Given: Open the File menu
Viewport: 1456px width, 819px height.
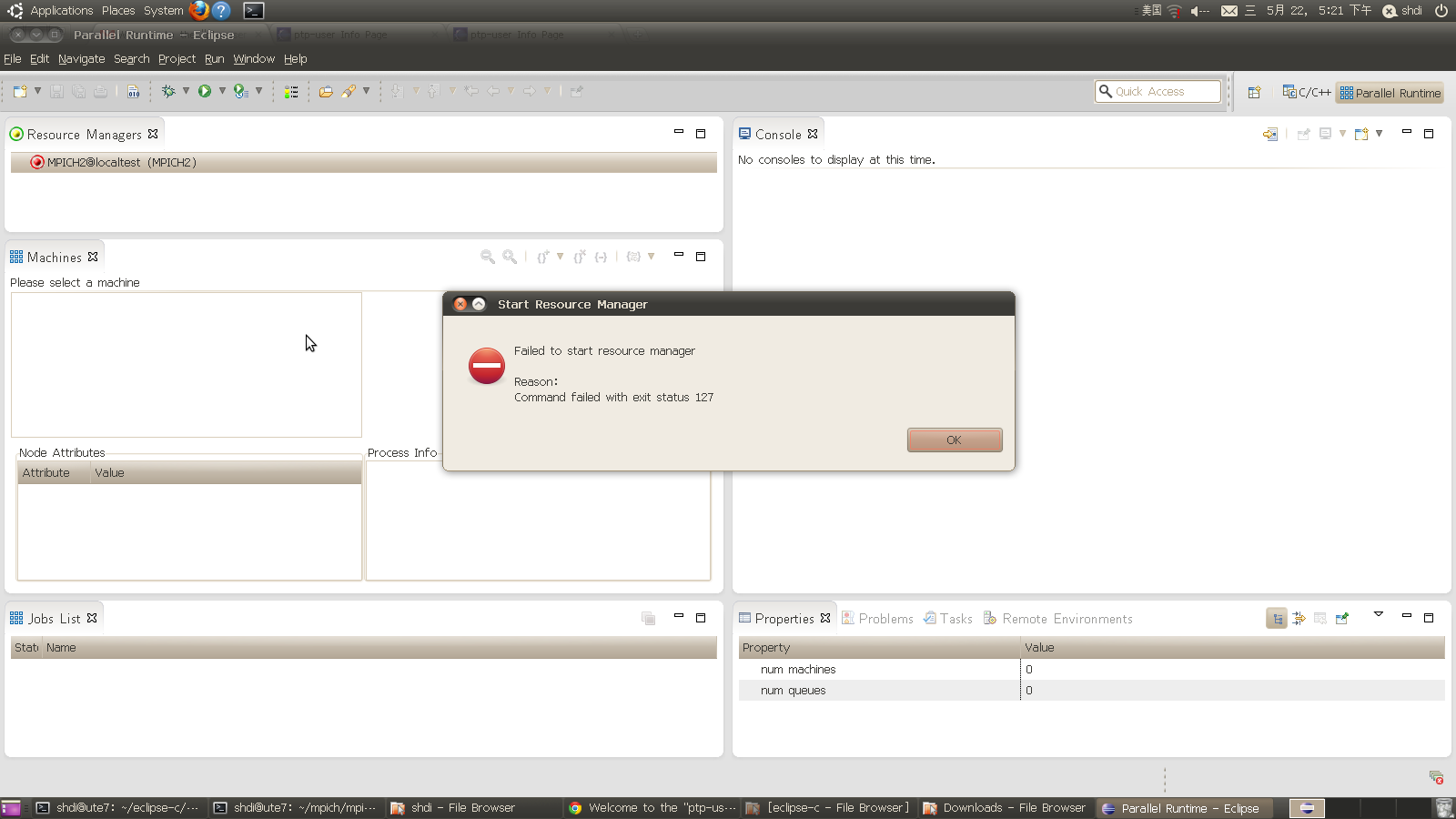Looking at the screenshot, I should tap(13, 59).
